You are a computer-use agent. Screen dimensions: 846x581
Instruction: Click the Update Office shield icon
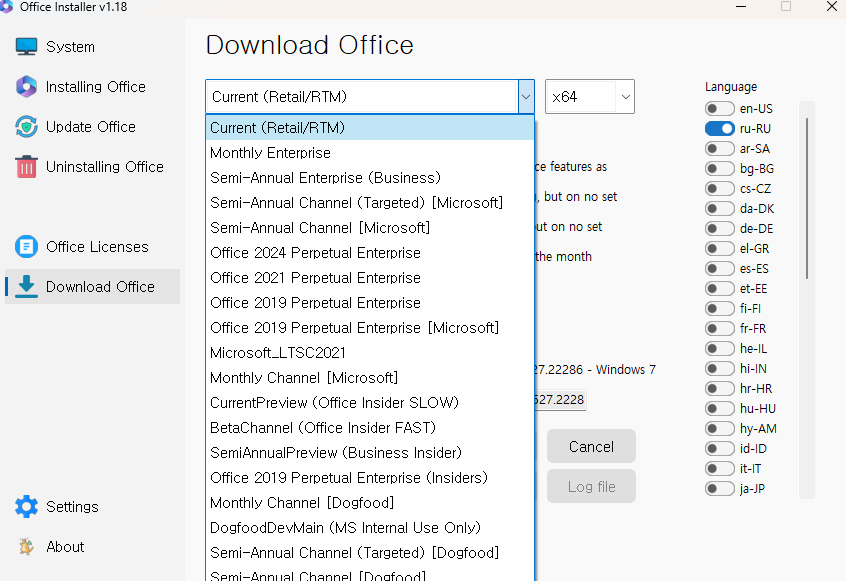[x=26, y=126]
